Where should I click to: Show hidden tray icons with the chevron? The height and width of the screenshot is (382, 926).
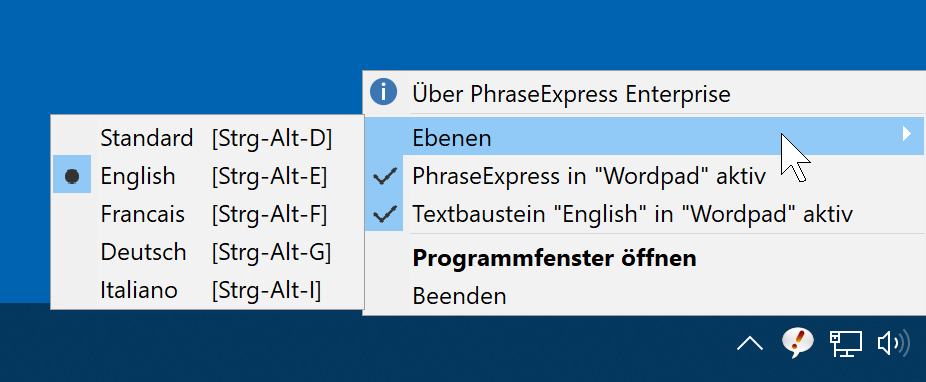pyautogui.click(x=750, y=343)
